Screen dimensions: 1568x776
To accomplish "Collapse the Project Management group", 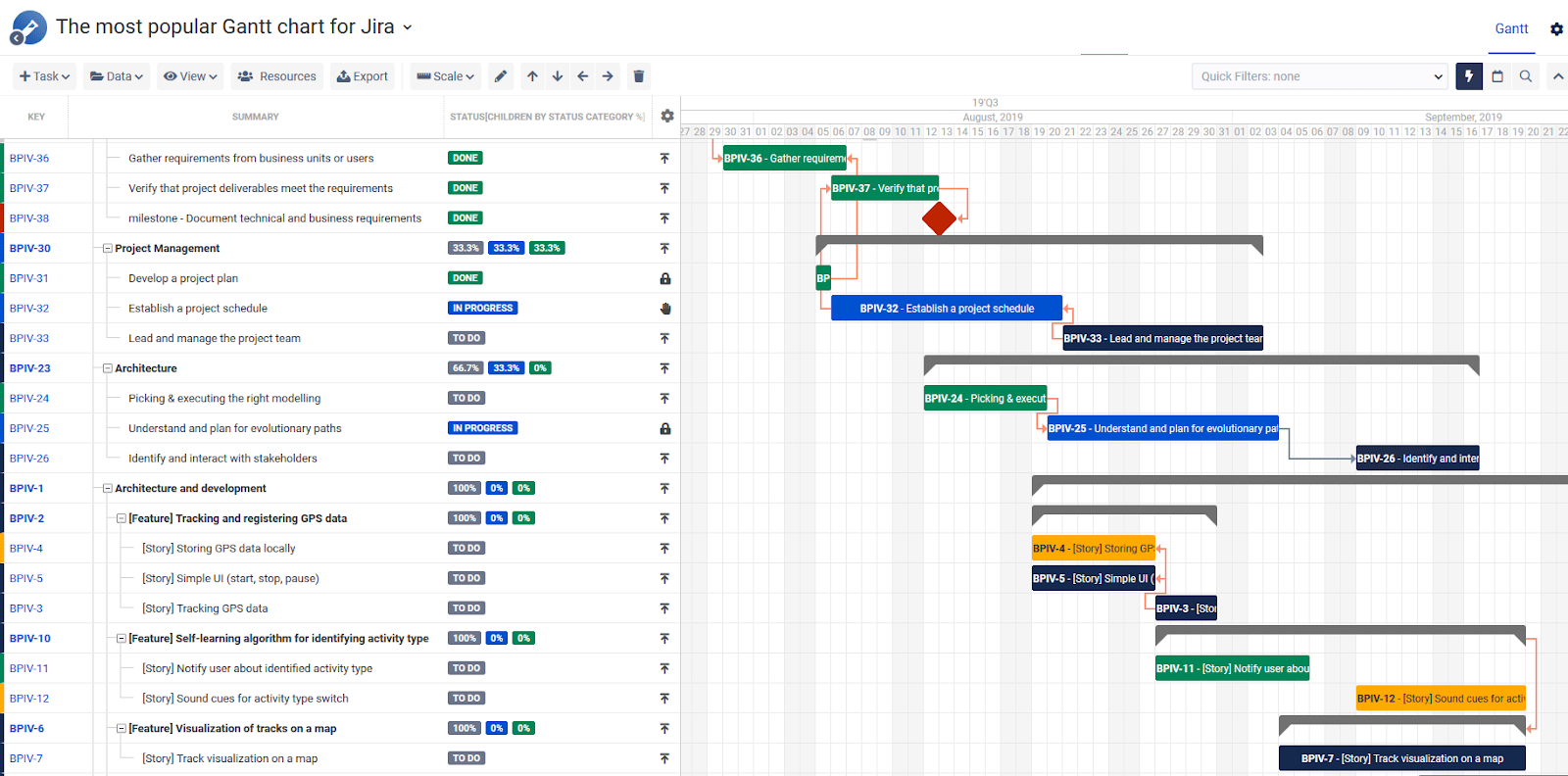I will (x=108, y=249).
